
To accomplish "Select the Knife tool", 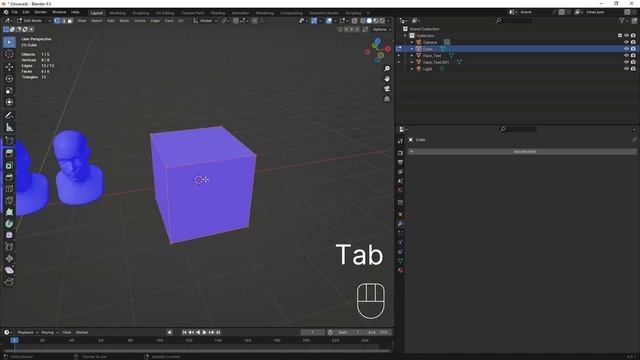I will pos(9,200).
